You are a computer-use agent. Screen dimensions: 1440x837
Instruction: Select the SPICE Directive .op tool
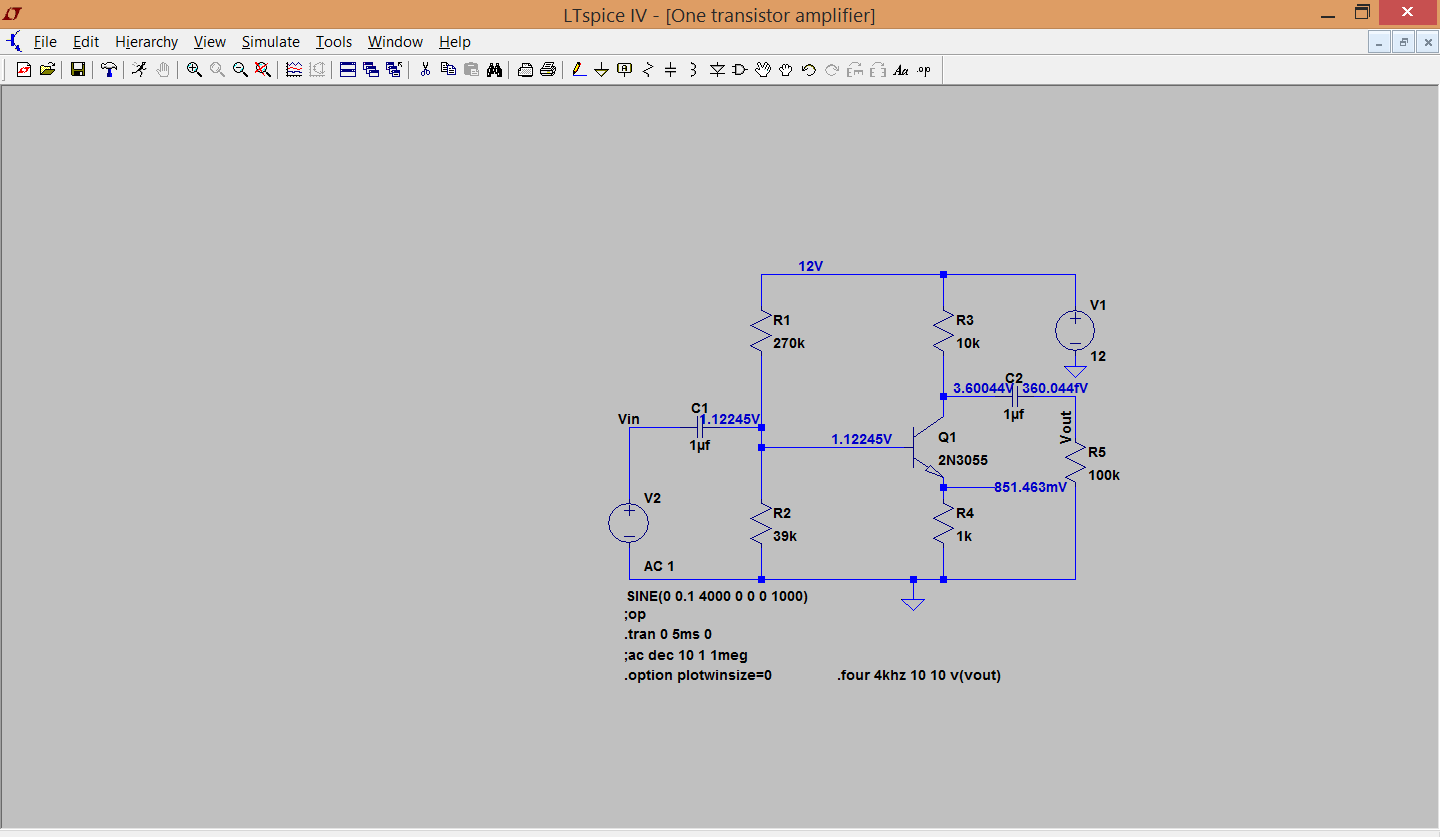924,69
